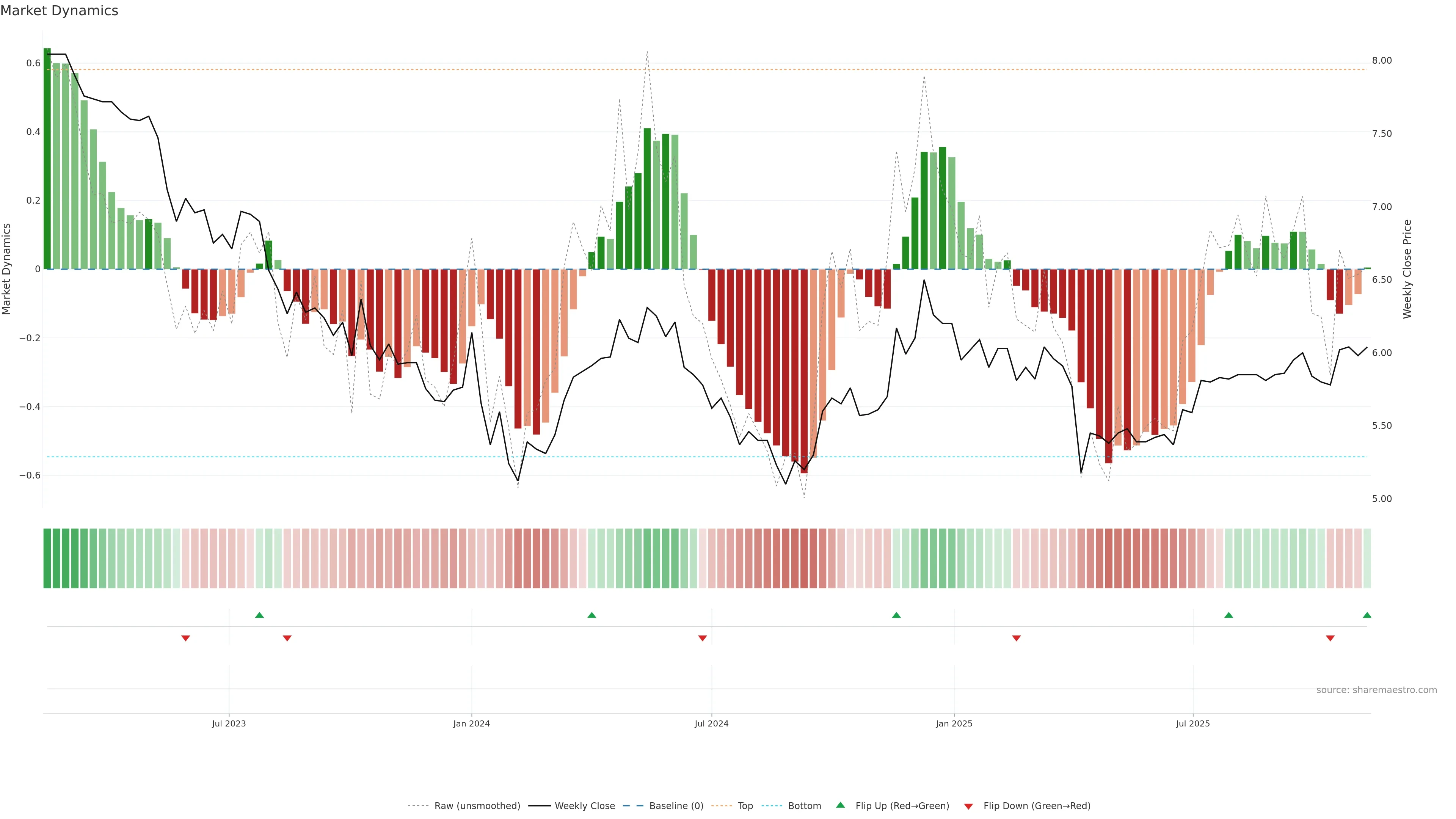Click the green flip-up triangle after Jul 2025
Image resolution: width=1456 pixels, height=819 pixels.
click(x=1229, y=615)
